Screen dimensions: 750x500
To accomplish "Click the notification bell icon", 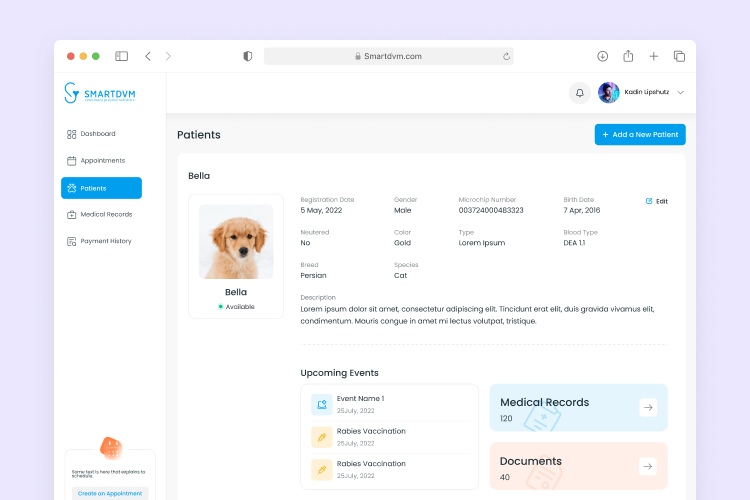I will [580, 93].
